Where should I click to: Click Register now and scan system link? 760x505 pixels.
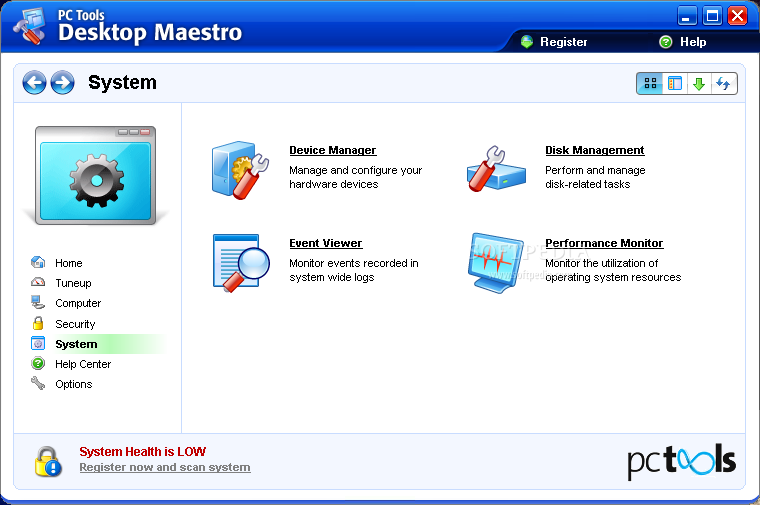coord(165,467)
